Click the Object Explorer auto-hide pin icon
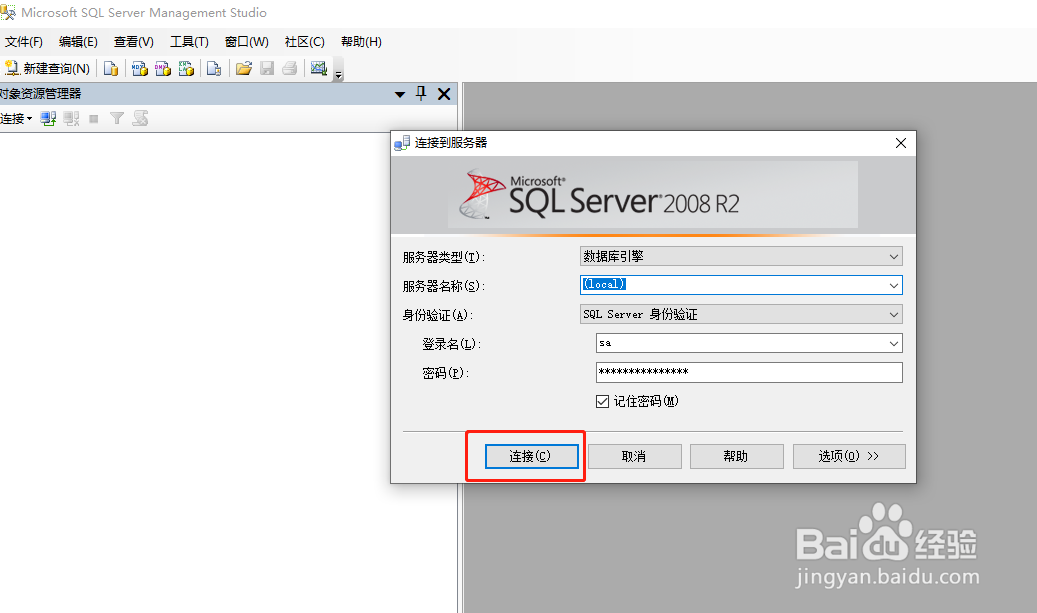This screenshot has width=1037, height=613. point(421,94)
